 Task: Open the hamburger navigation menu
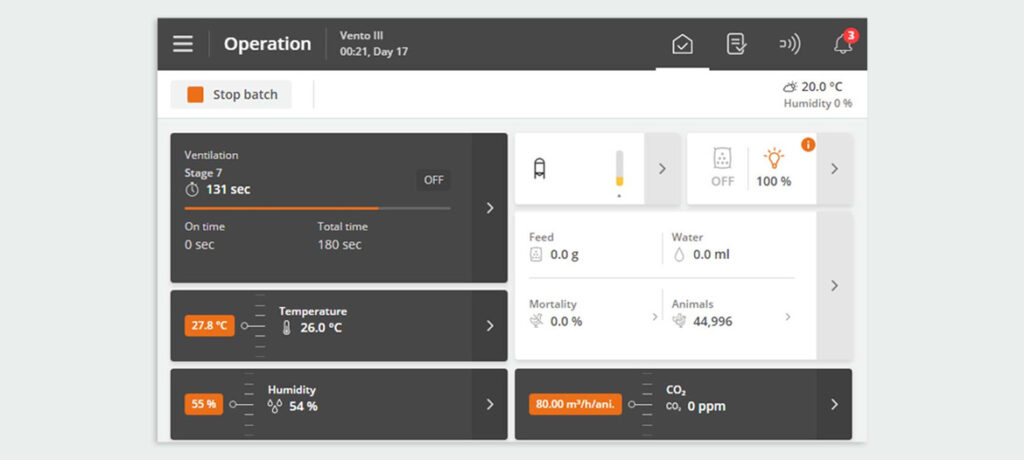coord(183,44)
